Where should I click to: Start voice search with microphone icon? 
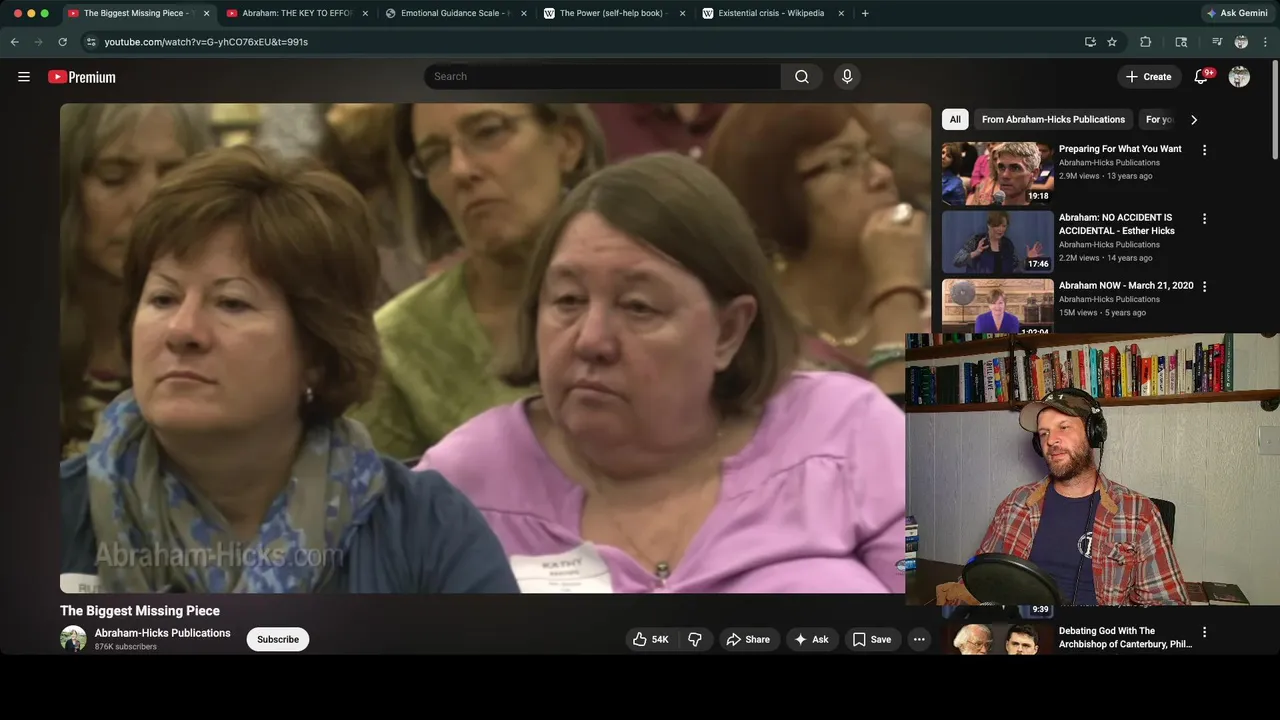(847, 77)
